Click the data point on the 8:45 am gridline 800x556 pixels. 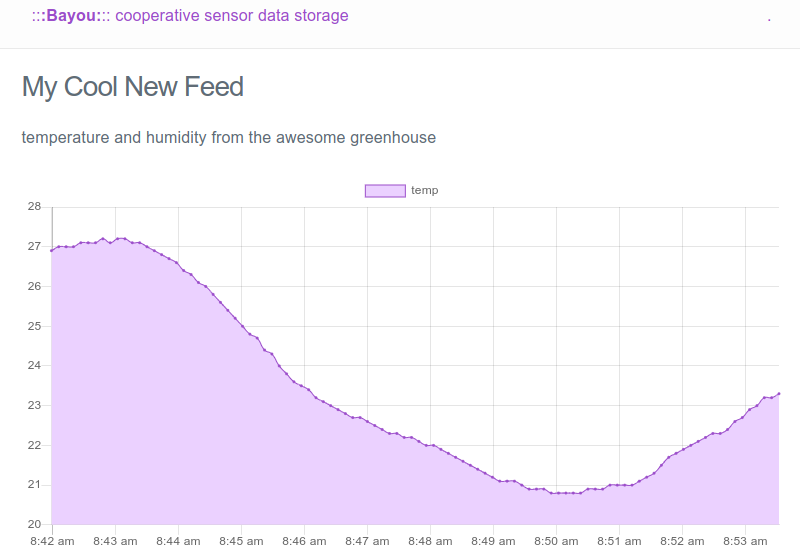pyautogui.click(x=242, y=326)
